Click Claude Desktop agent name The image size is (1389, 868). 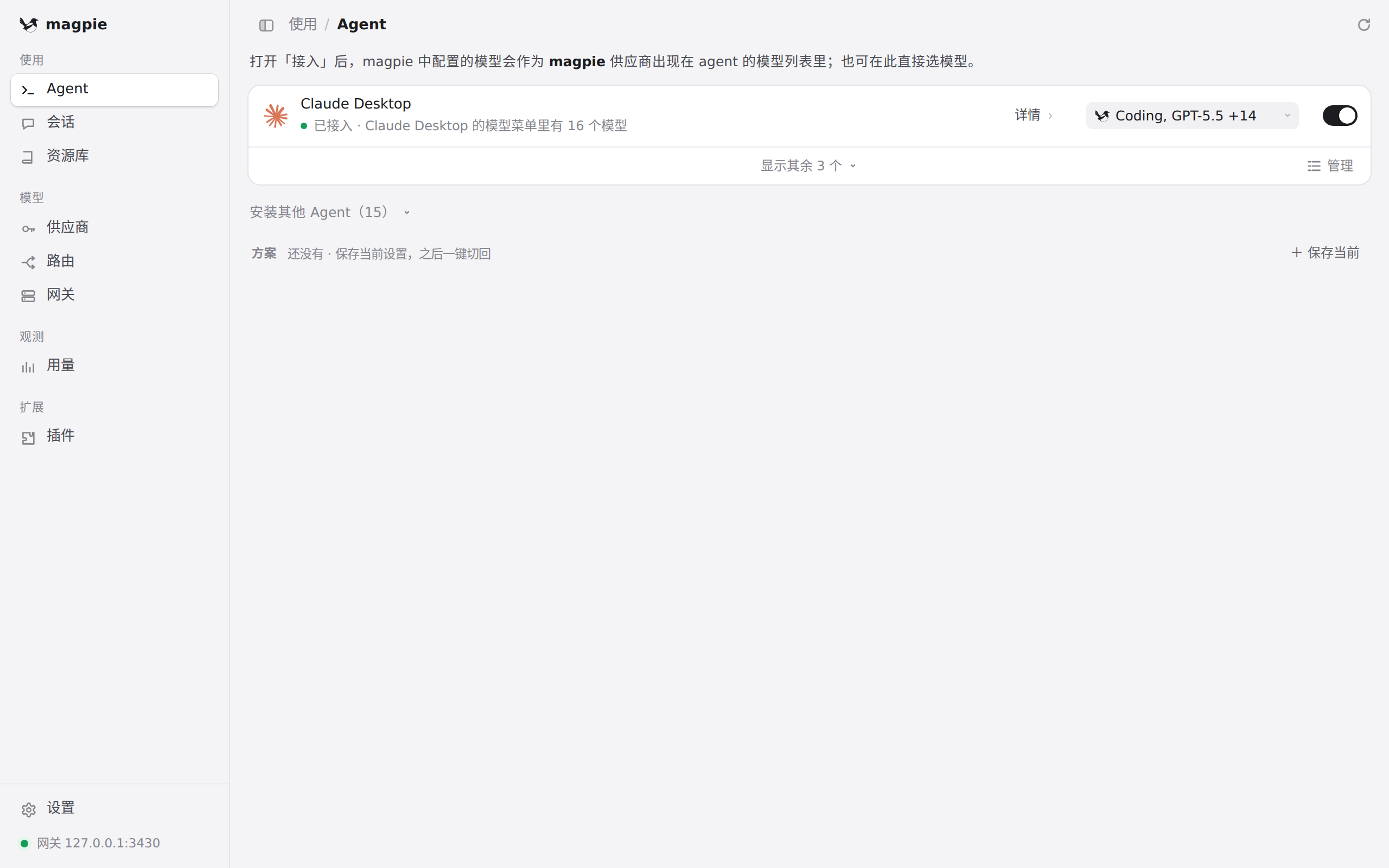point(355,104)
